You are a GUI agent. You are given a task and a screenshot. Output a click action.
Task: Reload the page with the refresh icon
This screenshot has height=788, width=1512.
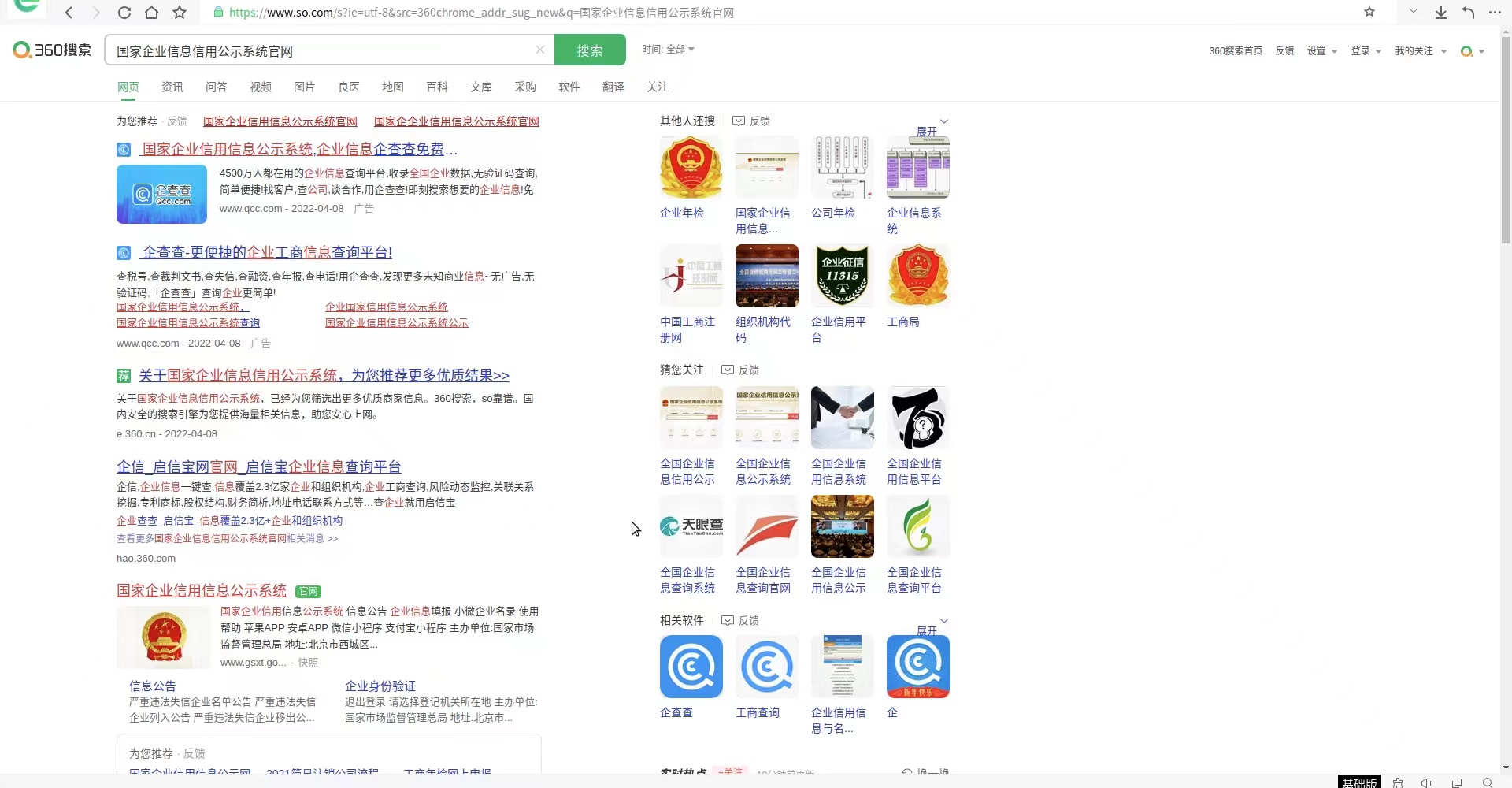coord(124,13)
